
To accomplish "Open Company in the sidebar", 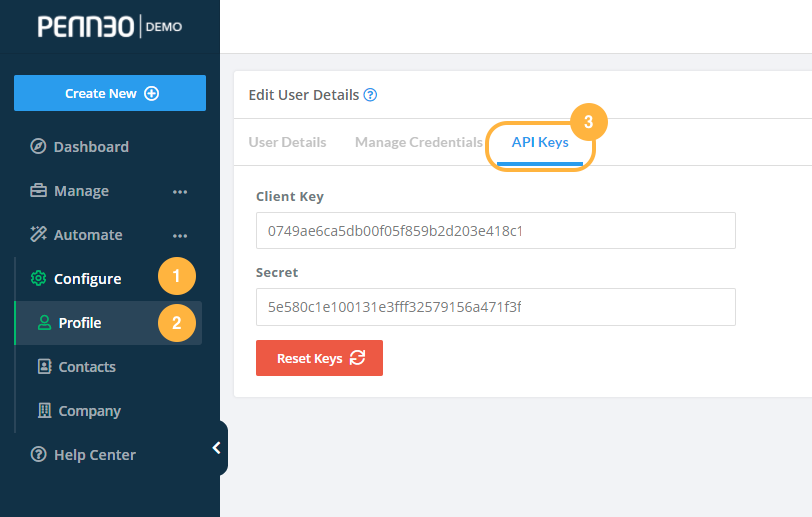I will click(89, 411).
